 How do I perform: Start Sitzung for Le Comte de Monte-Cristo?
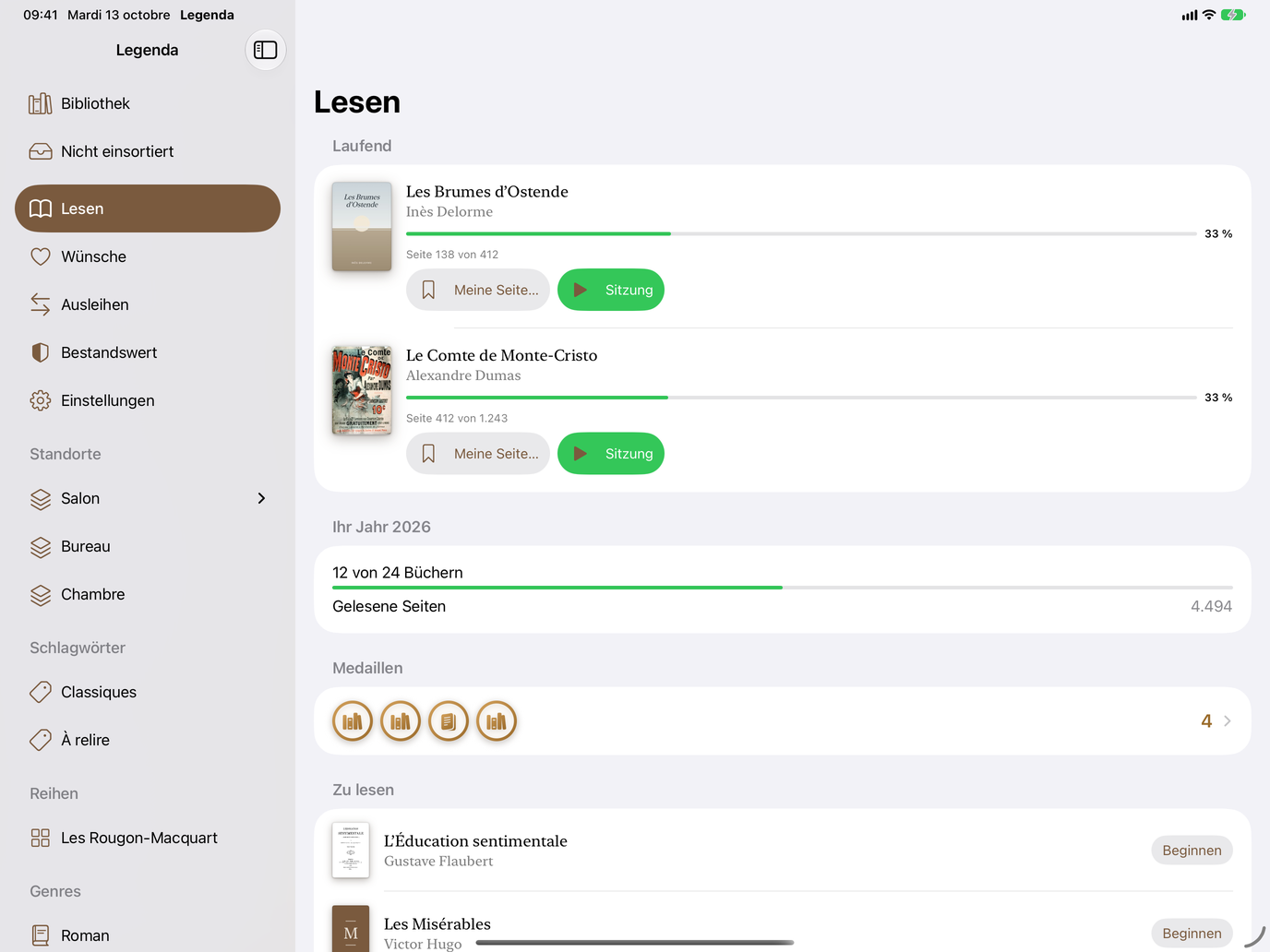point(611,454)
